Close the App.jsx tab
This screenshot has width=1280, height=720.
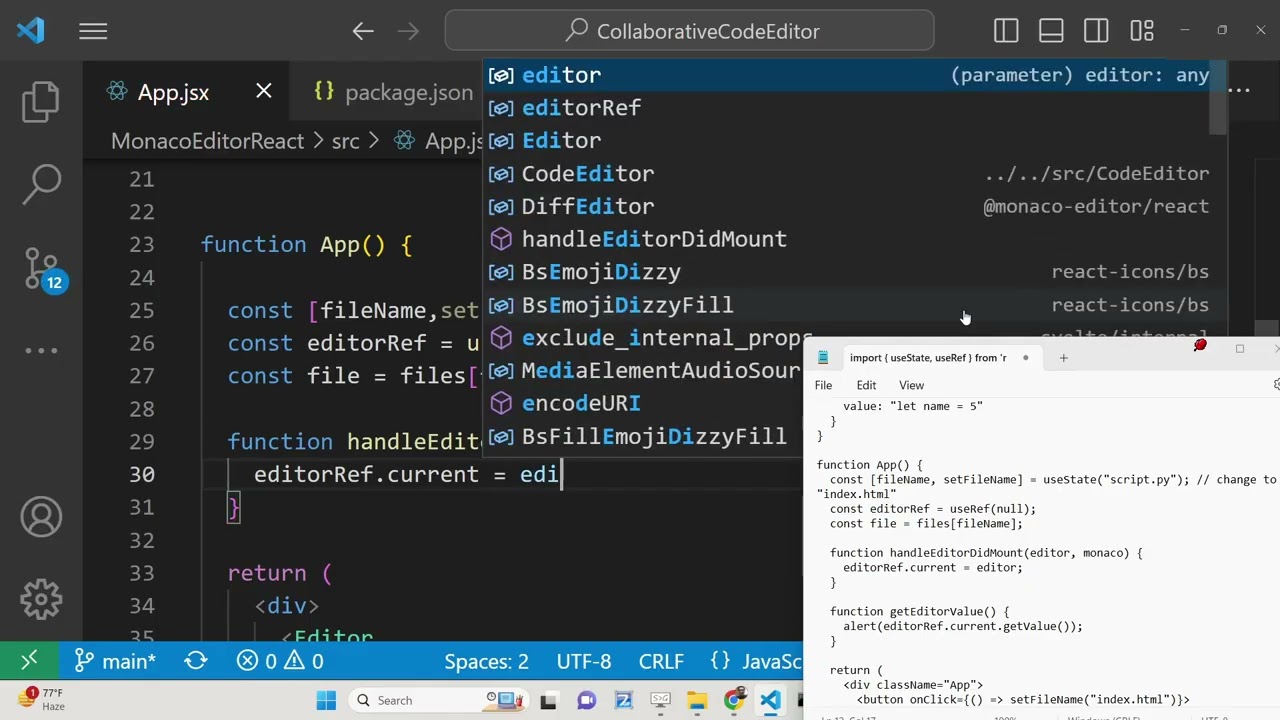[x=264, y=91]
